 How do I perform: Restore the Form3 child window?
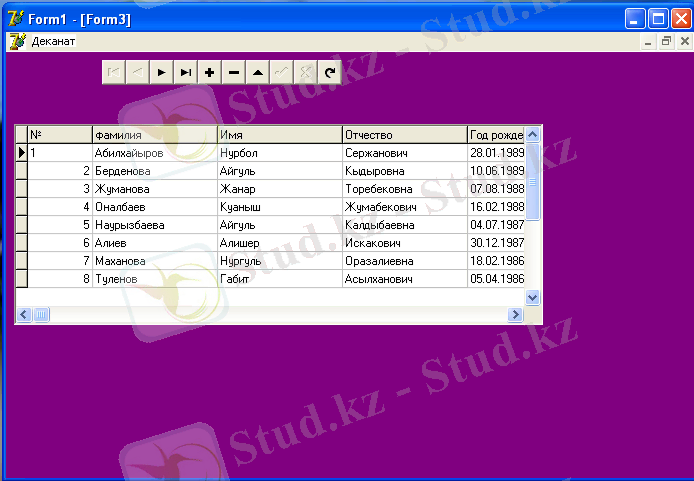(x=666, y=42)
